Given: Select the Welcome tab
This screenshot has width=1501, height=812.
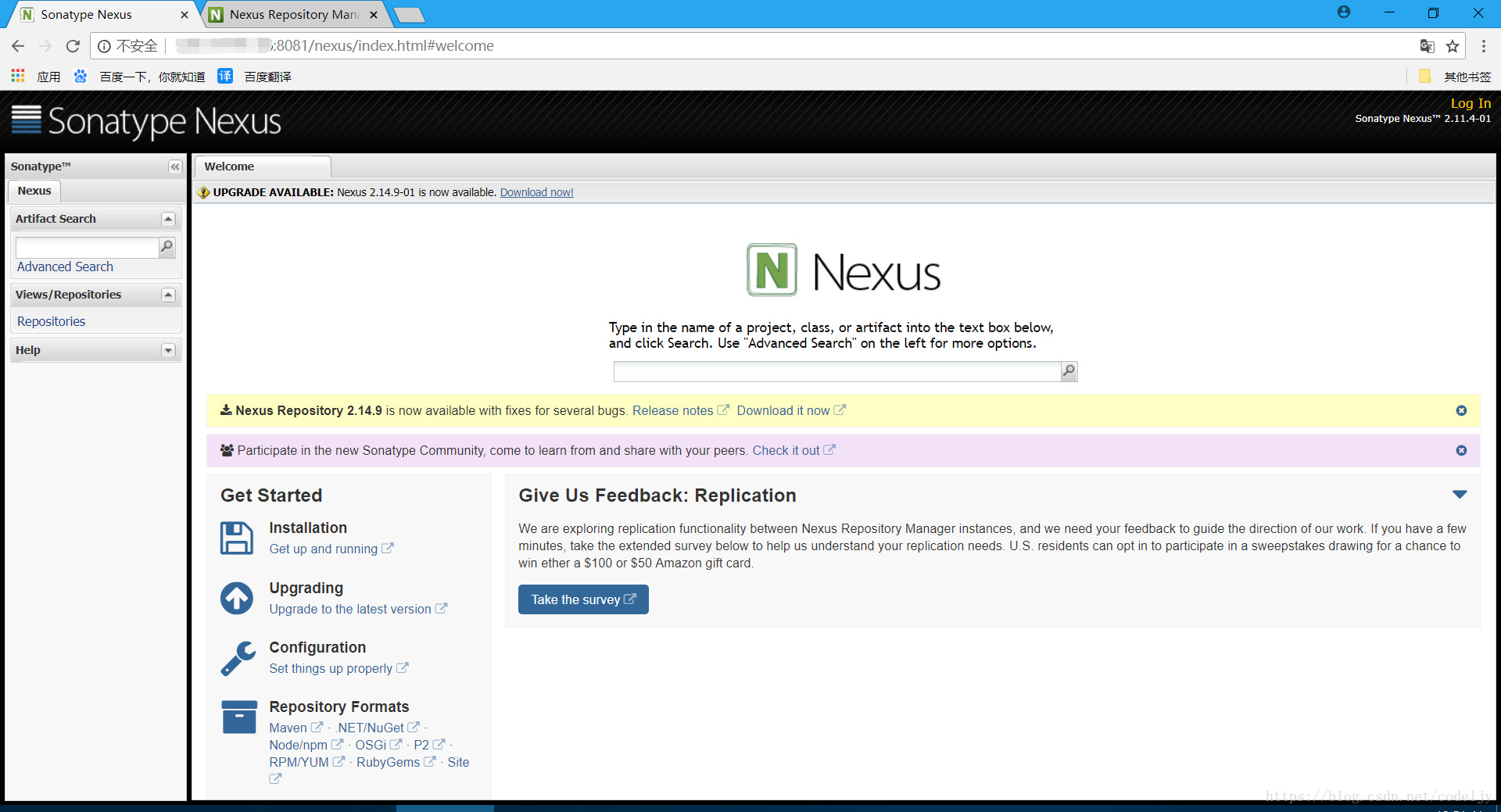Looking at the screenshot, I should tap(263, 166).
